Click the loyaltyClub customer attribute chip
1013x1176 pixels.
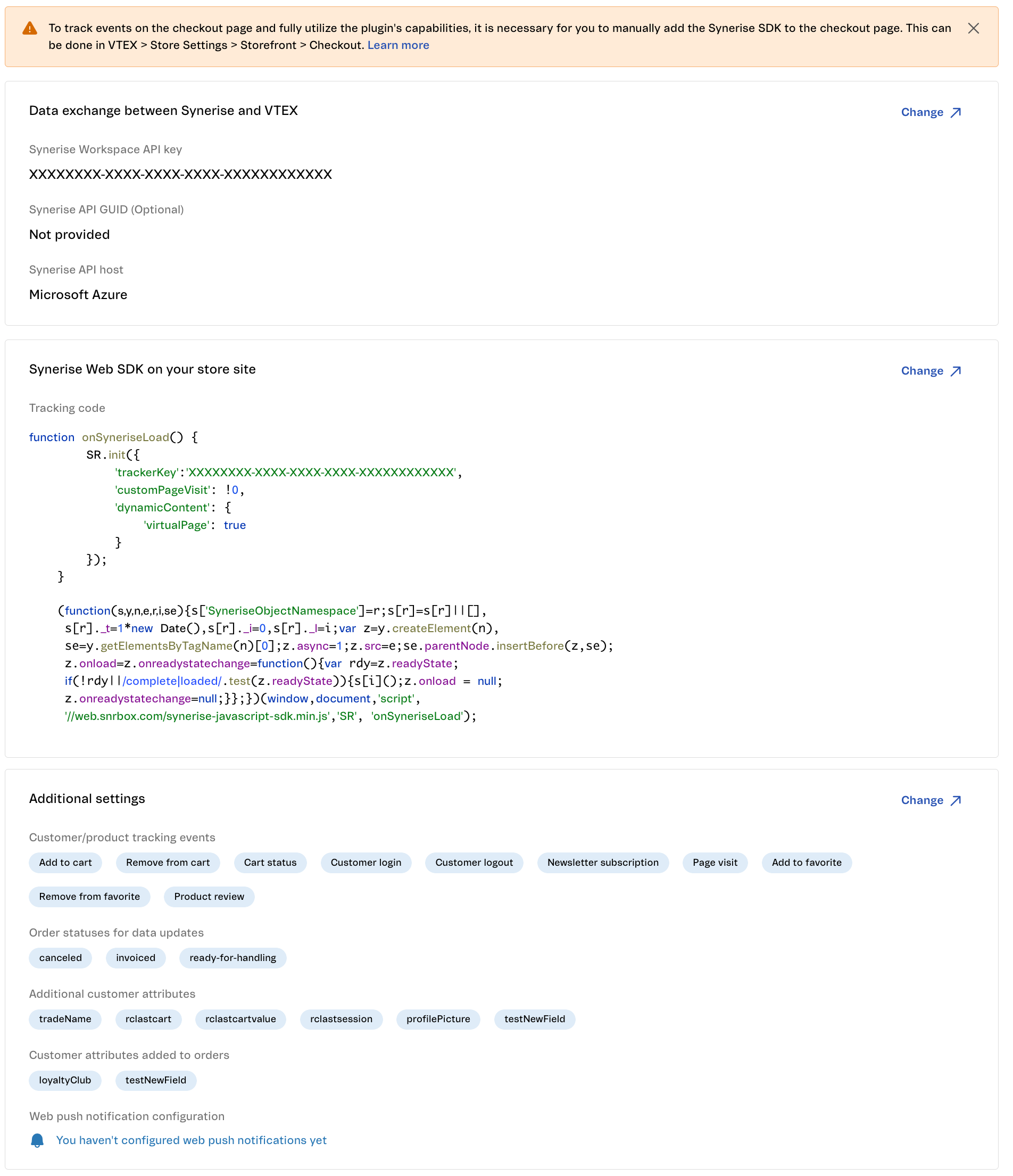pos(65,1080)
